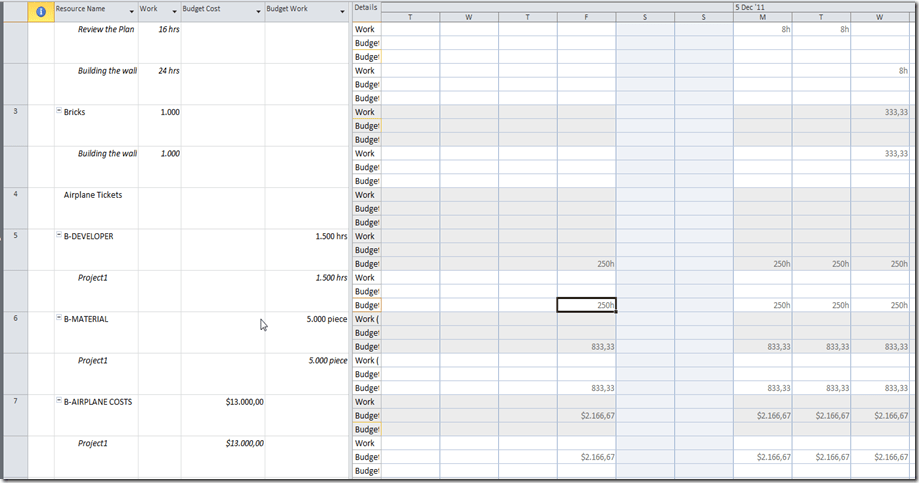Click the blue Indicators column header icon
Viewport: 919px width, 483px height.
pyautogui.click(x=40, y=11)
